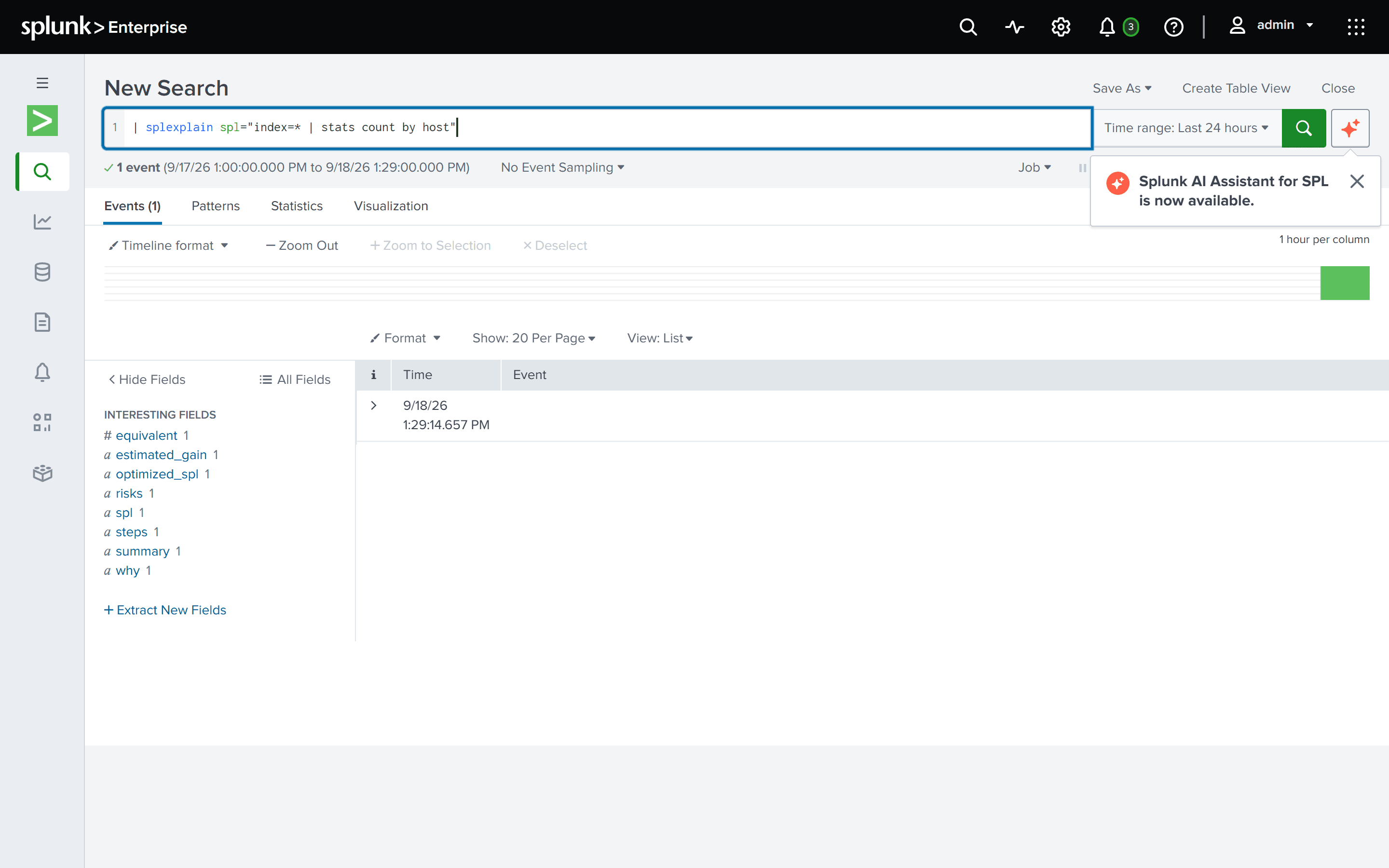Select the estimated_gain field

[161, 455]
